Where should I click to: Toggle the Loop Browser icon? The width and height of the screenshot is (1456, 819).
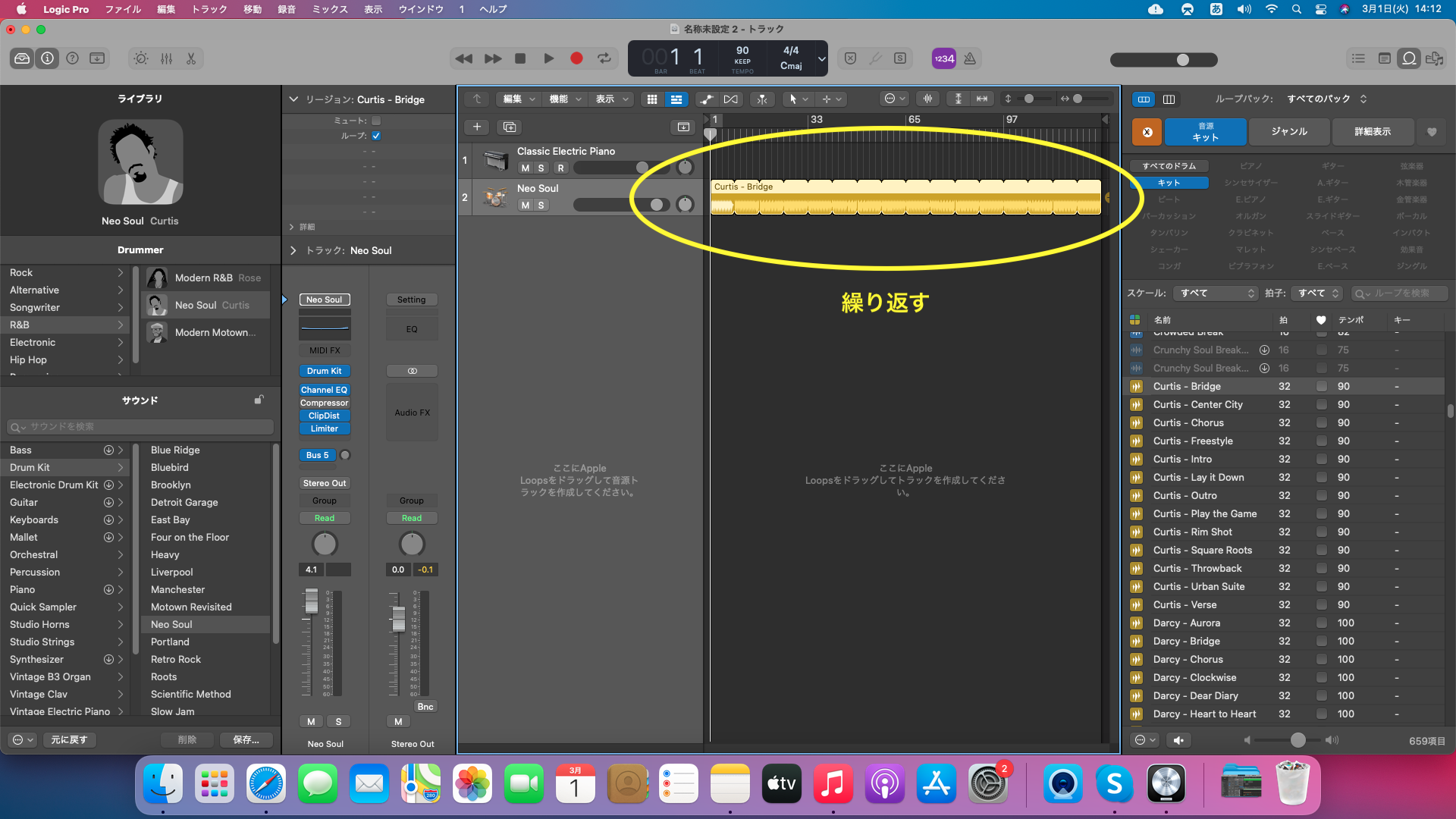click(1409, 58)
